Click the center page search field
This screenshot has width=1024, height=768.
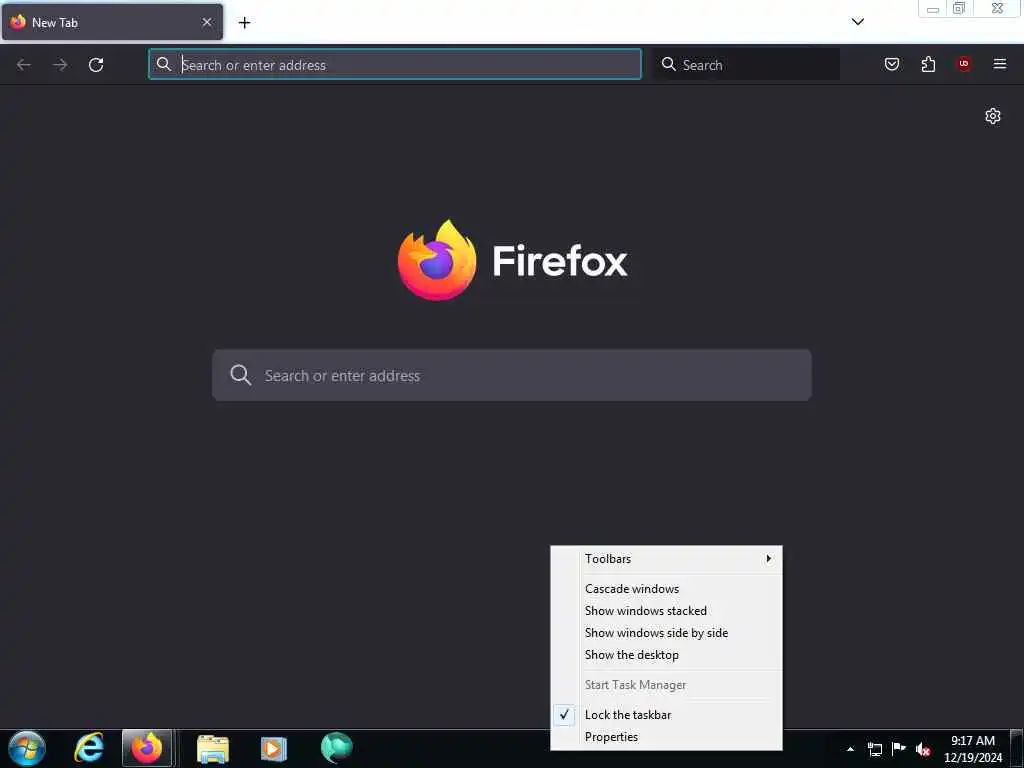(512, 375)
